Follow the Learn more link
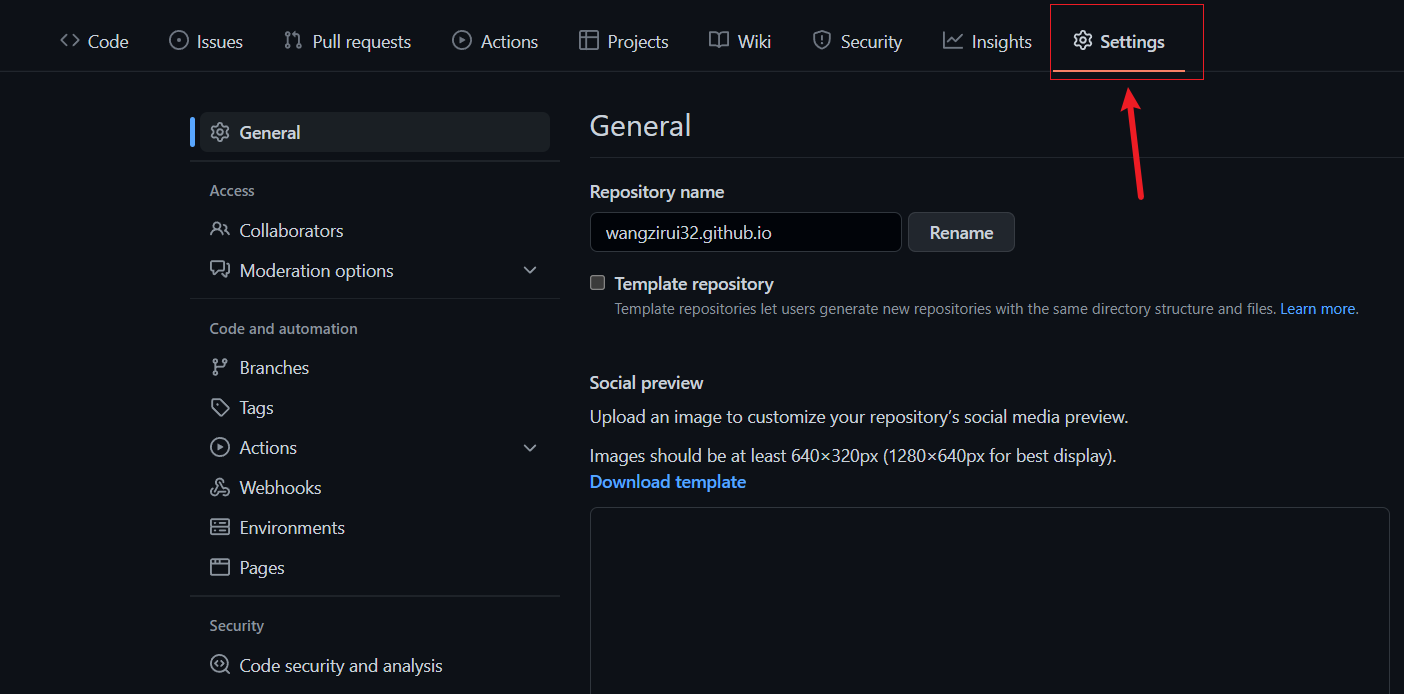Screen dimensions: 1404x694 click(1317, 309)
